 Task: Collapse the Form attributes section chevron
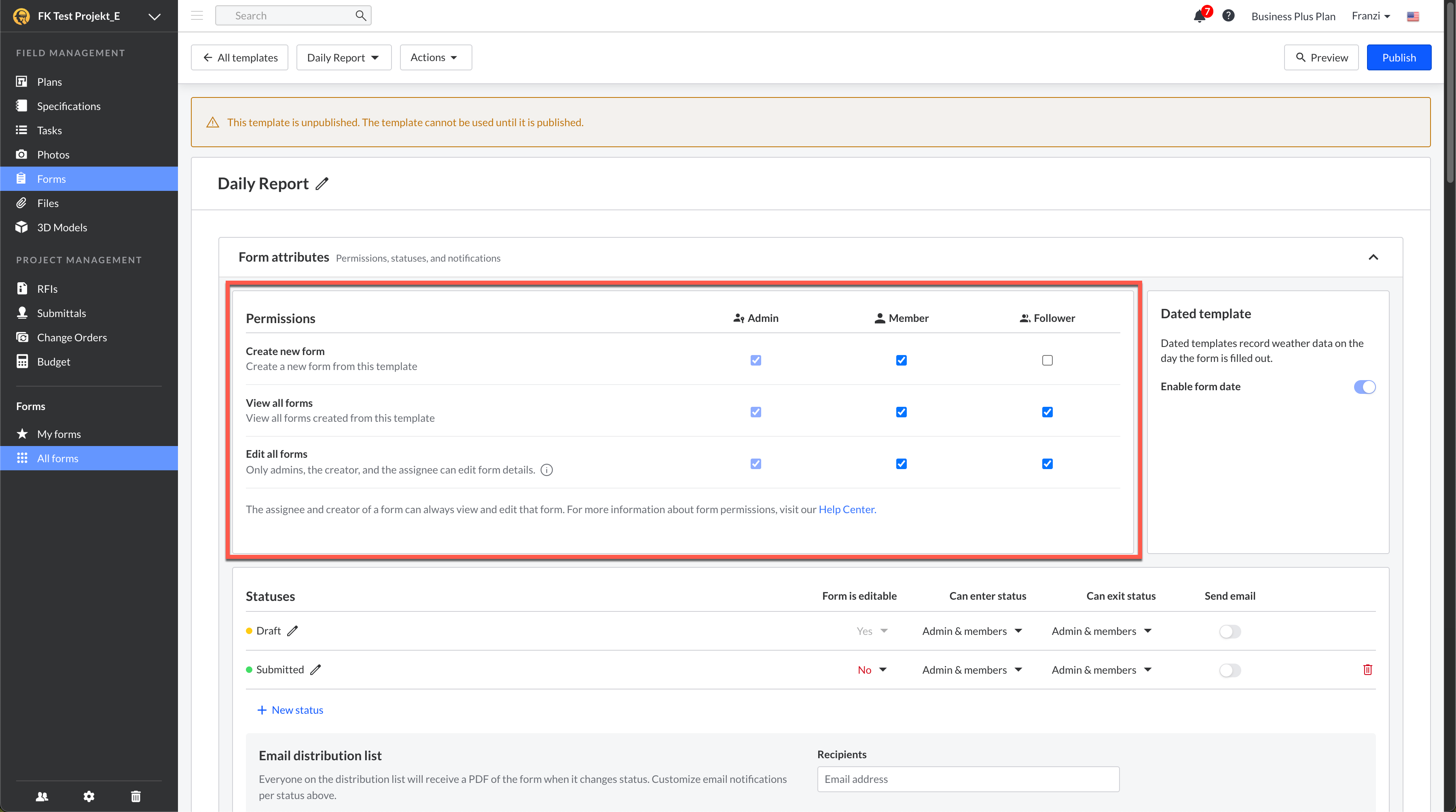pyautogui.click(x=1373, y=257)
